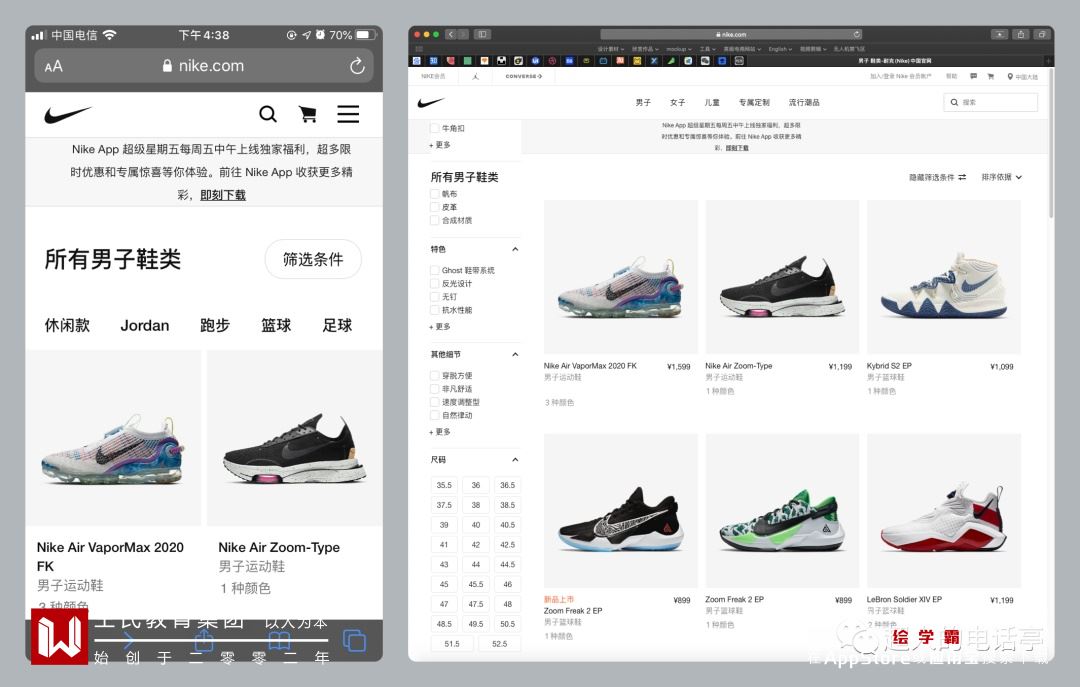The image size is (1080, 687).
Task: Tap the search magnifier in the mobile Nike header
Action: tap(268, 114)
